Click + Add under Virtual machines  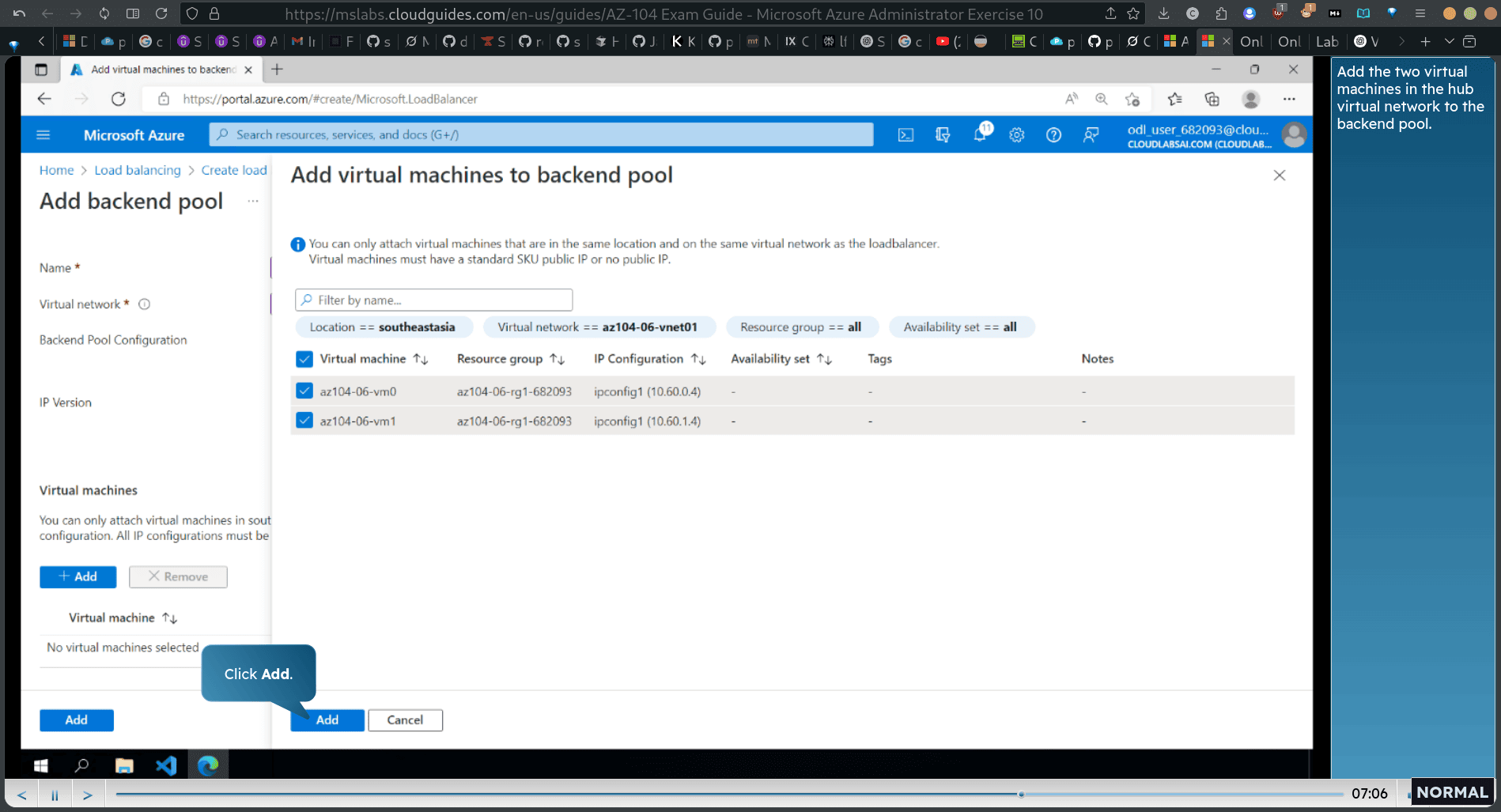(78, 577)
